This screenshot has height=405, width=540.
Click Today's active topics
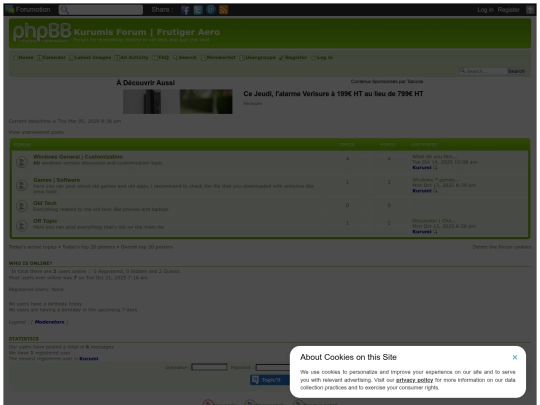click(33, 247)
